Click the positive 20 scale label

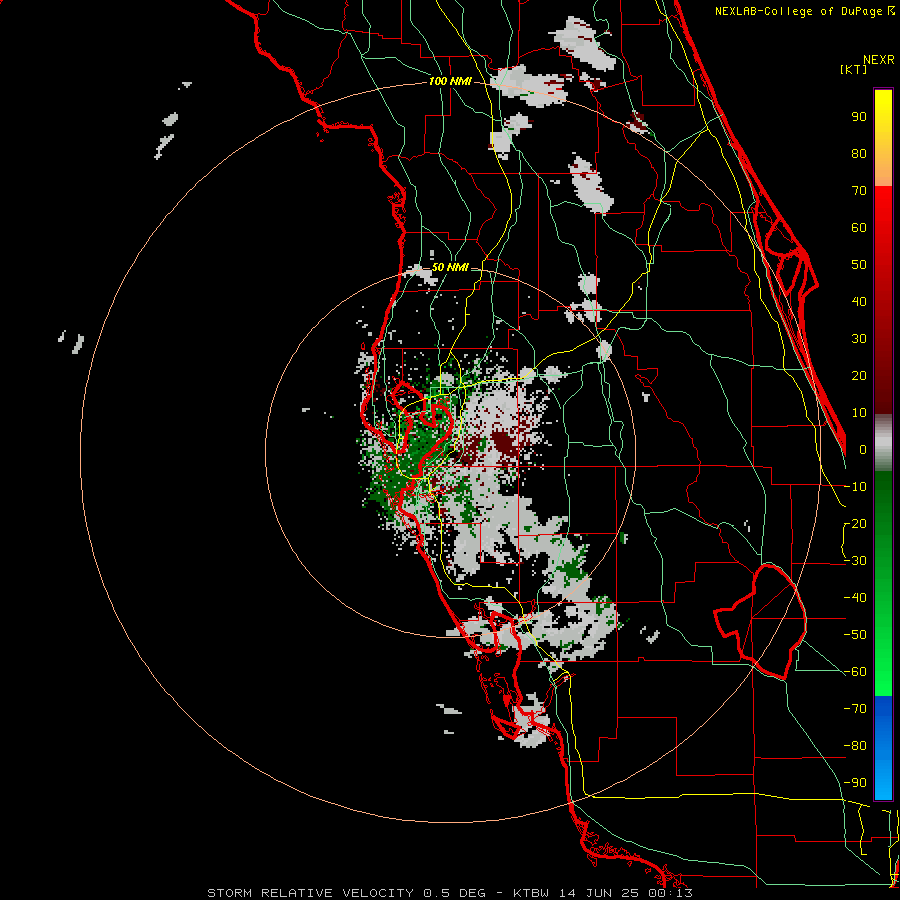(859, 376)
